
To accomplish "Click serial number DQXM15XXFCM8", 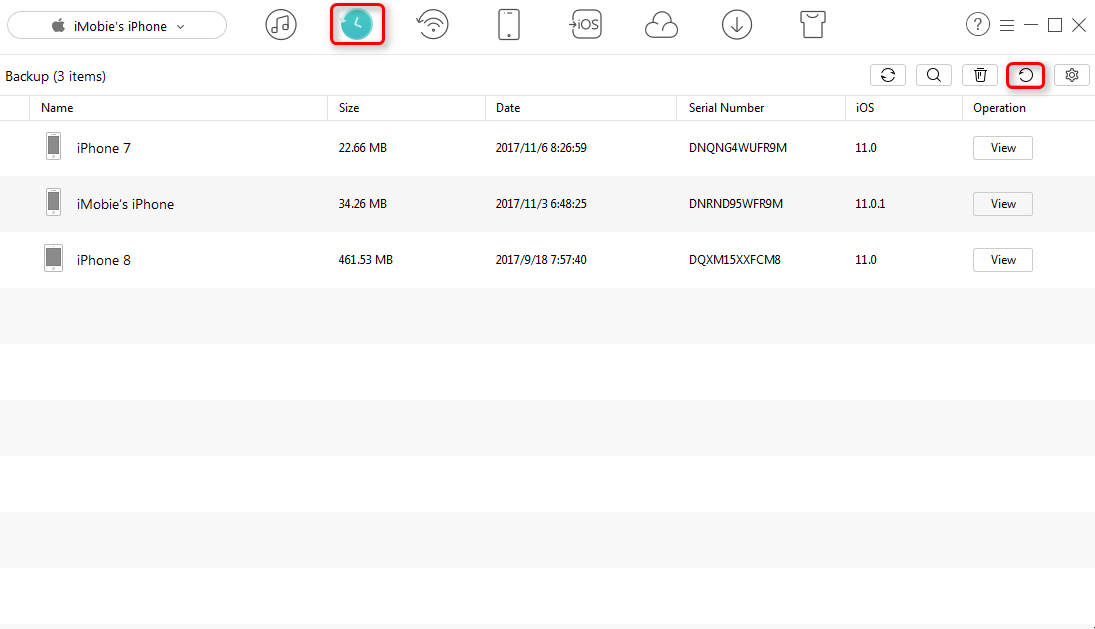I will 735,260.
